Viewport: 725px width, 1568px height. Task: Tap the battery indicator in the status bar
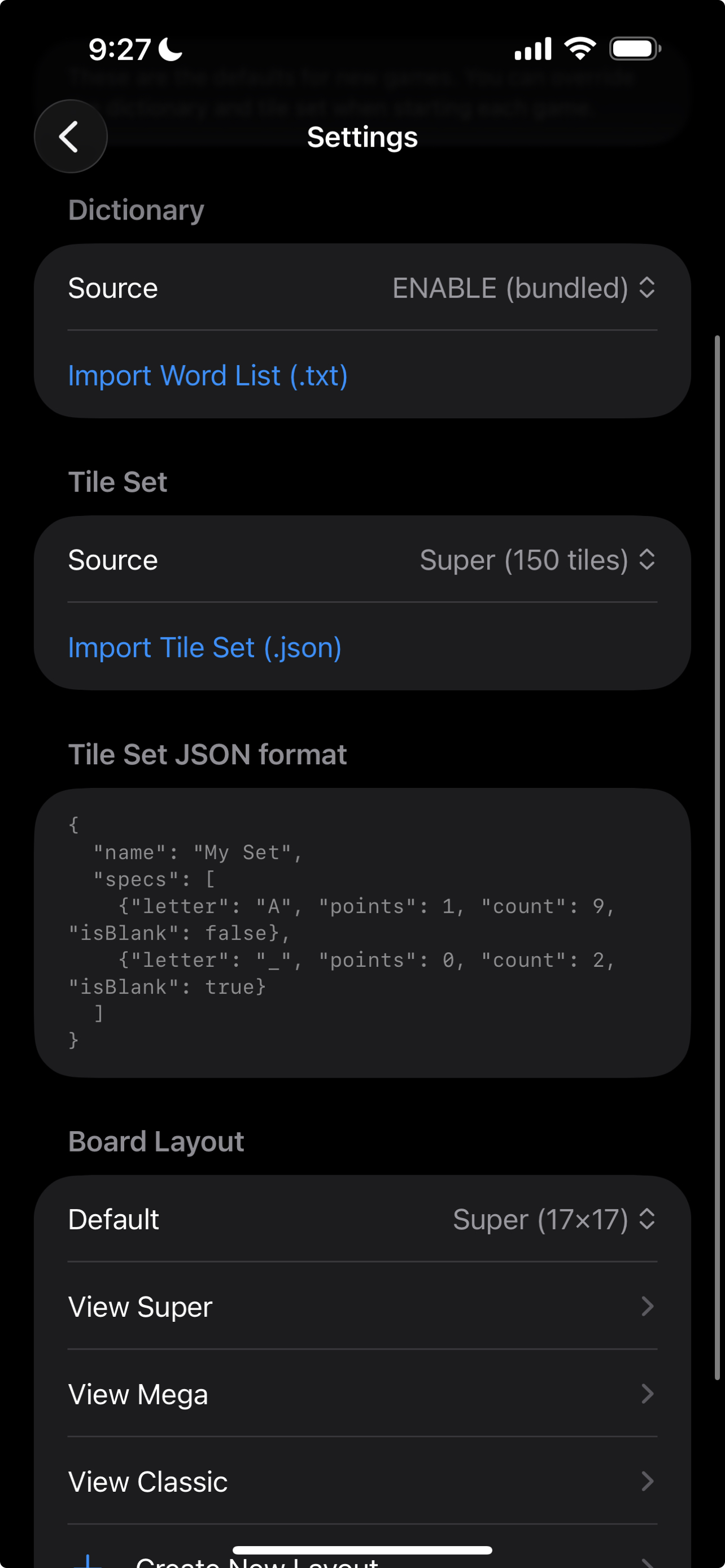pyautogui.click(x=634, y=48)
